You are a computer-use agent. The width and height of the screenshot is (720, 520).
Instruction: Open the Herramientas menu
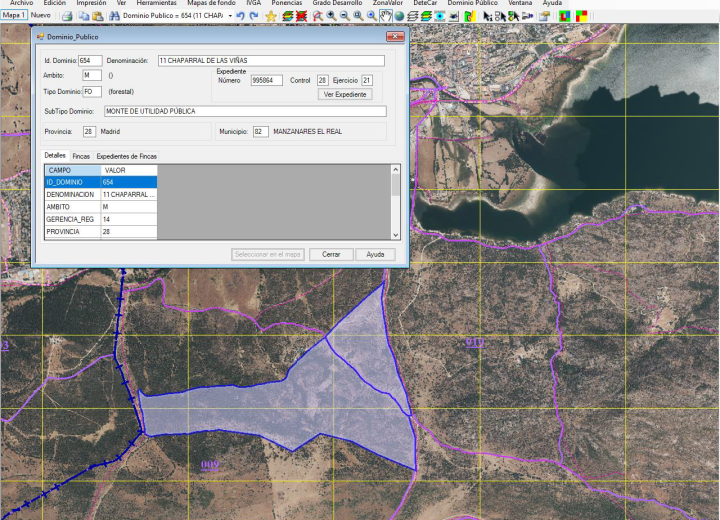click(157, 3)
